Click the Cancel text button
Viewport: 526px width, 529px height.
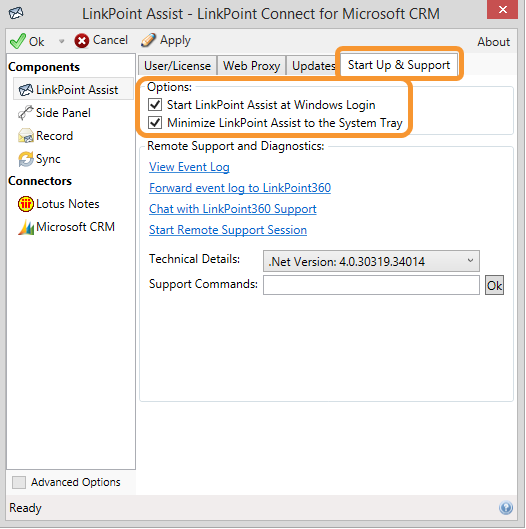click(110, 40)
